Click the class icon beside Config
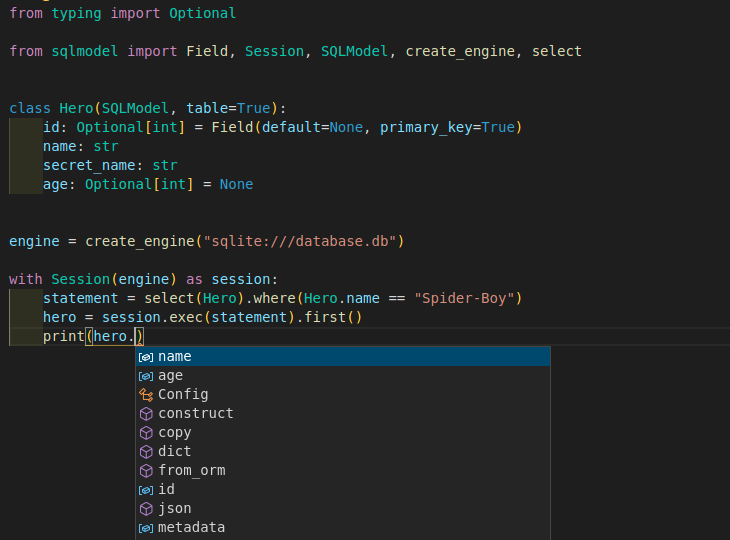 pos(146,395)
